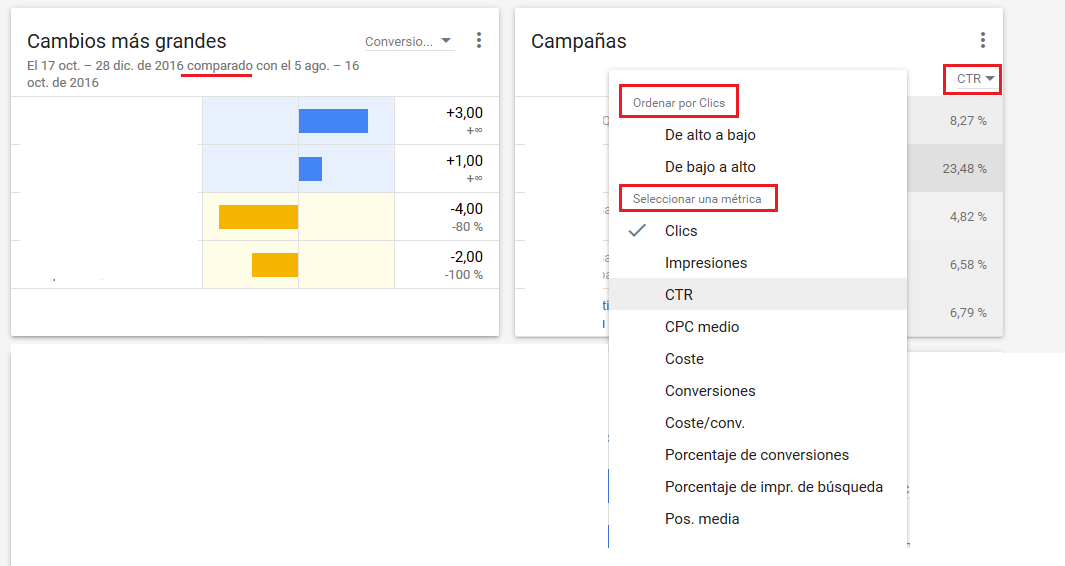Select the Coste/conv. metric
Screen dimensions: 1065x566
tap(704, 423)
